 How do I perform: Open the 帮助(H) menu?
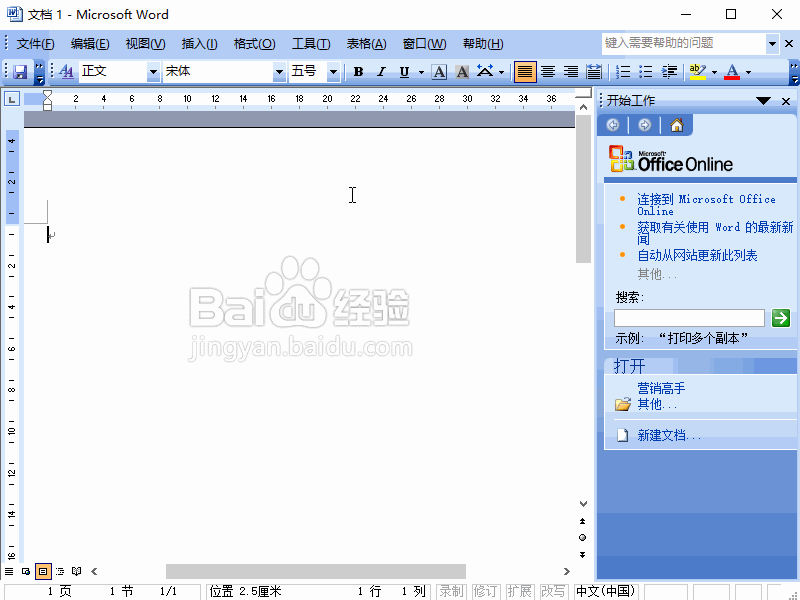pos(483,44)
